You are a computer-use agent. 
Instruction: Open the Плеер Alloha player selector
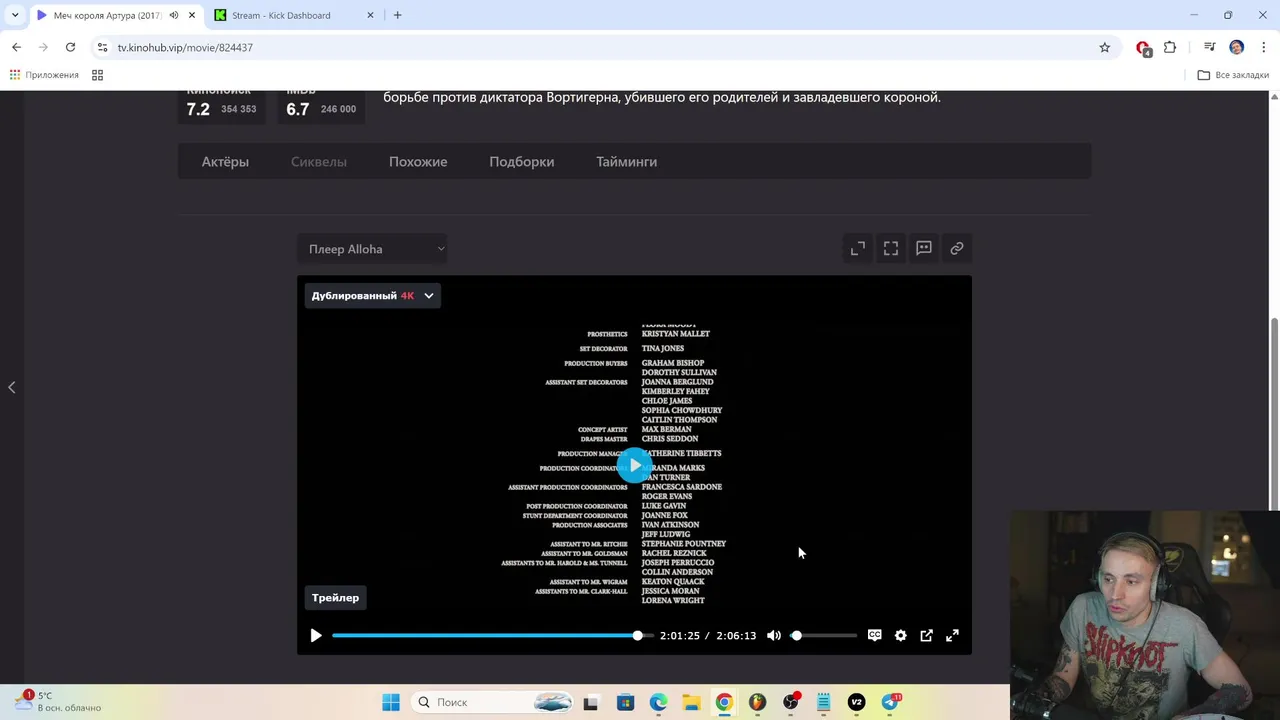[x=372, y=249]
